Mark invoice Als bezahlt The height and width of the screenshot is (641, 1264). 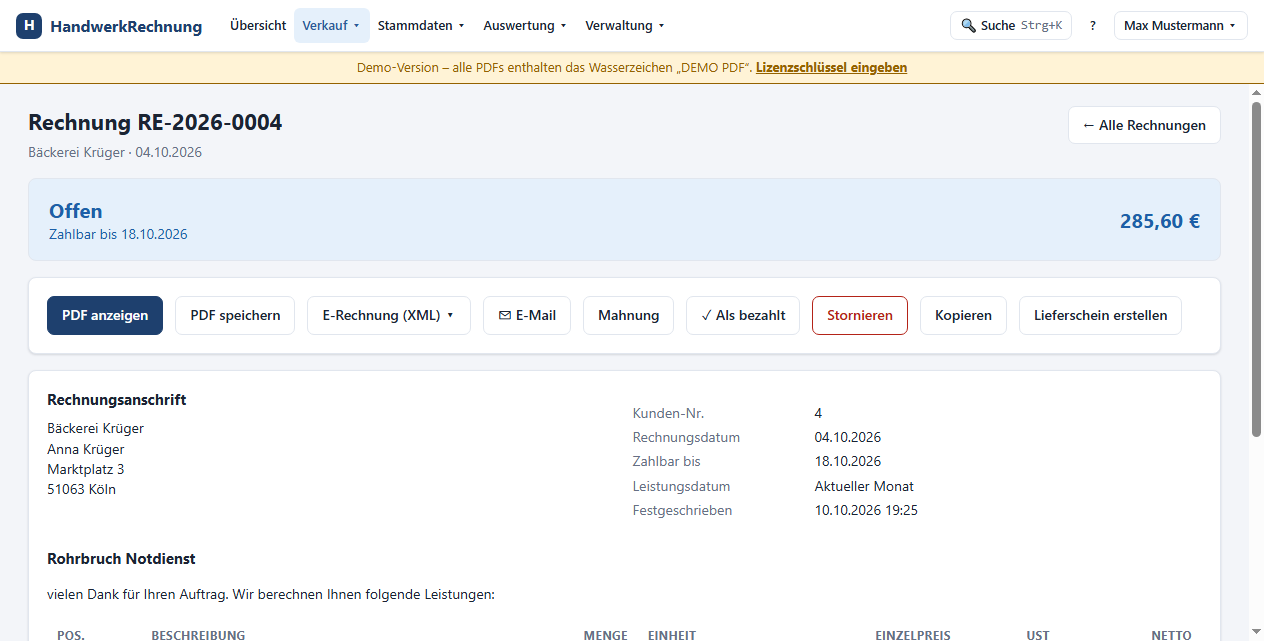pos(743,315)
